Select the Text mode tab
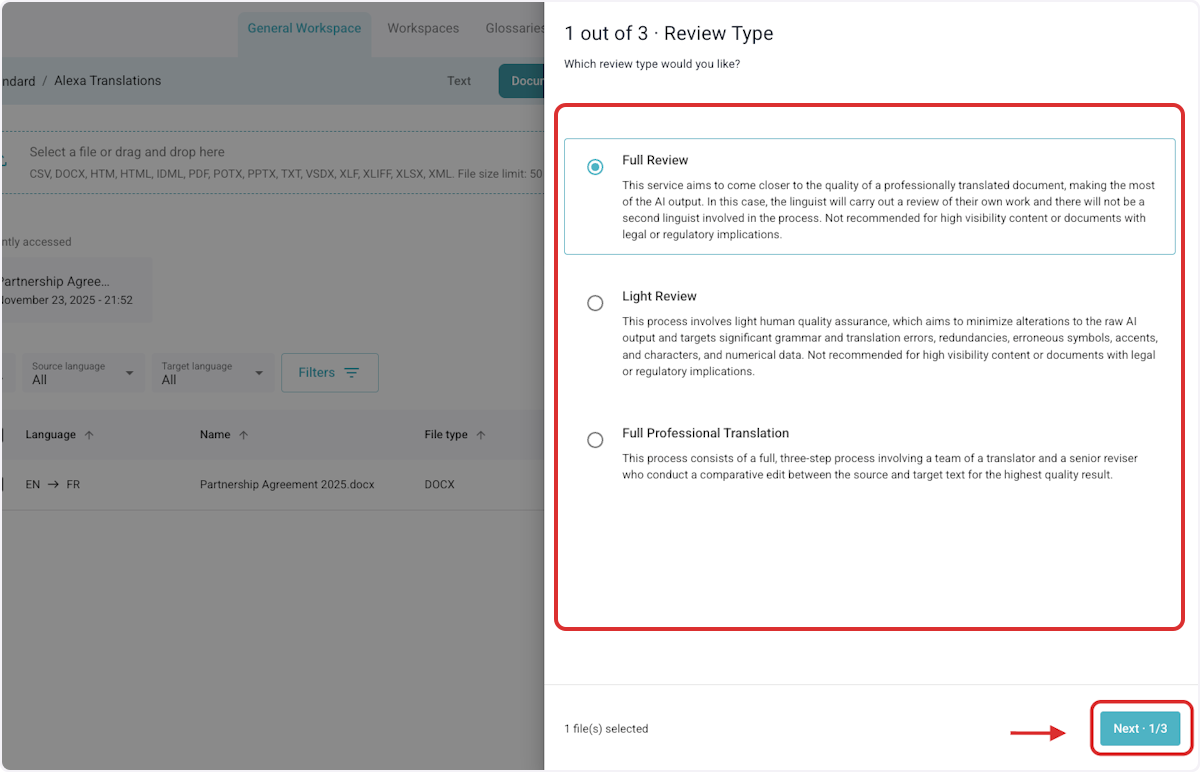The width and height of the screenshot is (1200, 772). (x=459, y=81)
